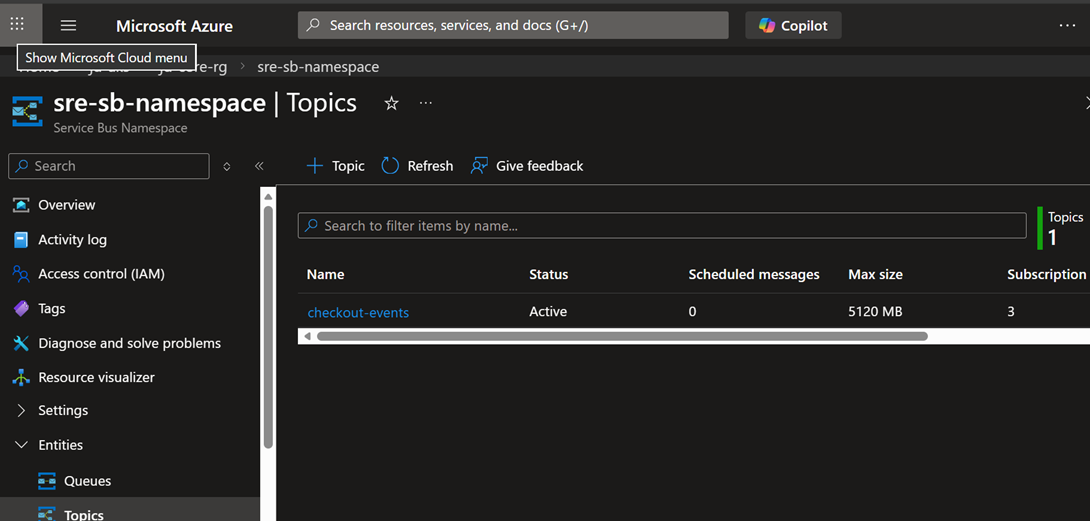Open Overview in sidebar
This screenshot has width=1090, height=521.
[67, 205]
